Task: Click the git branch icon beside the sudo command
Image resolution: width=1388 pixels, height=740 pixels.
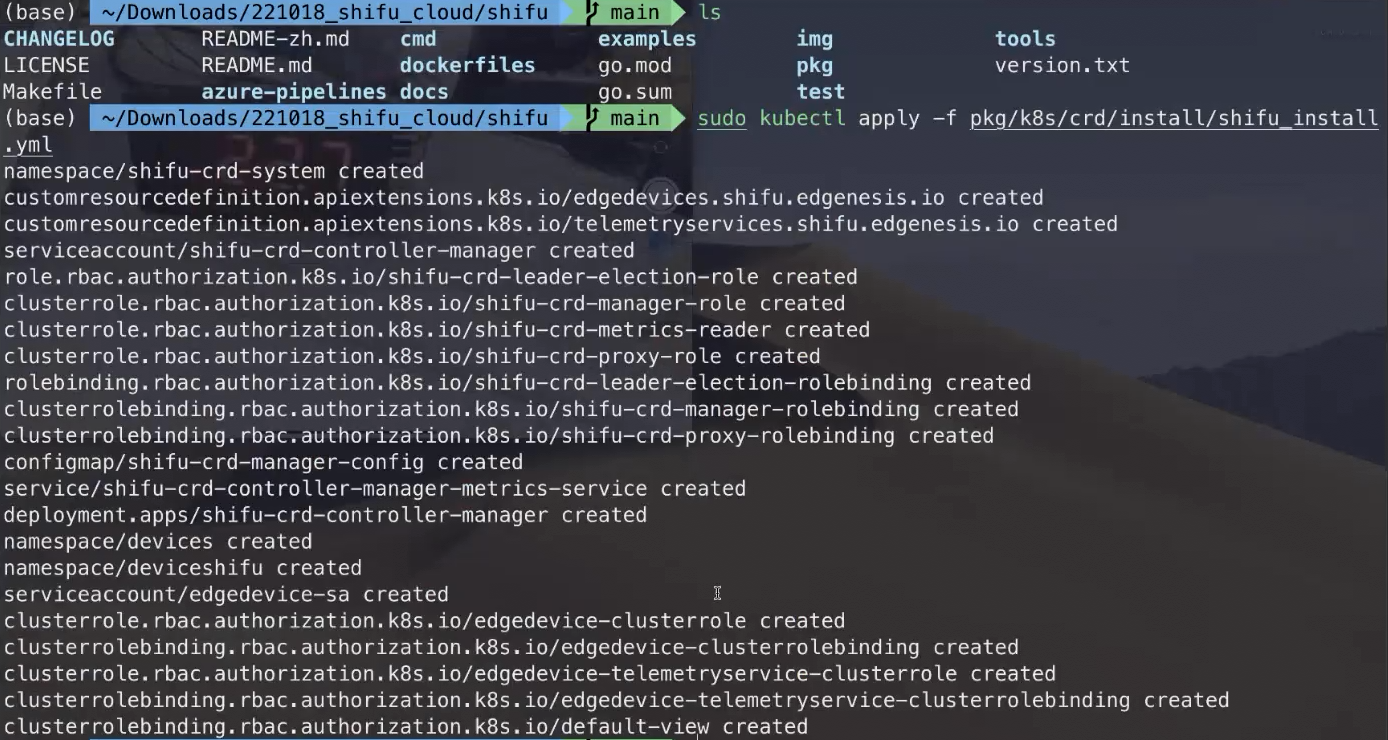Action: [593, 118]
